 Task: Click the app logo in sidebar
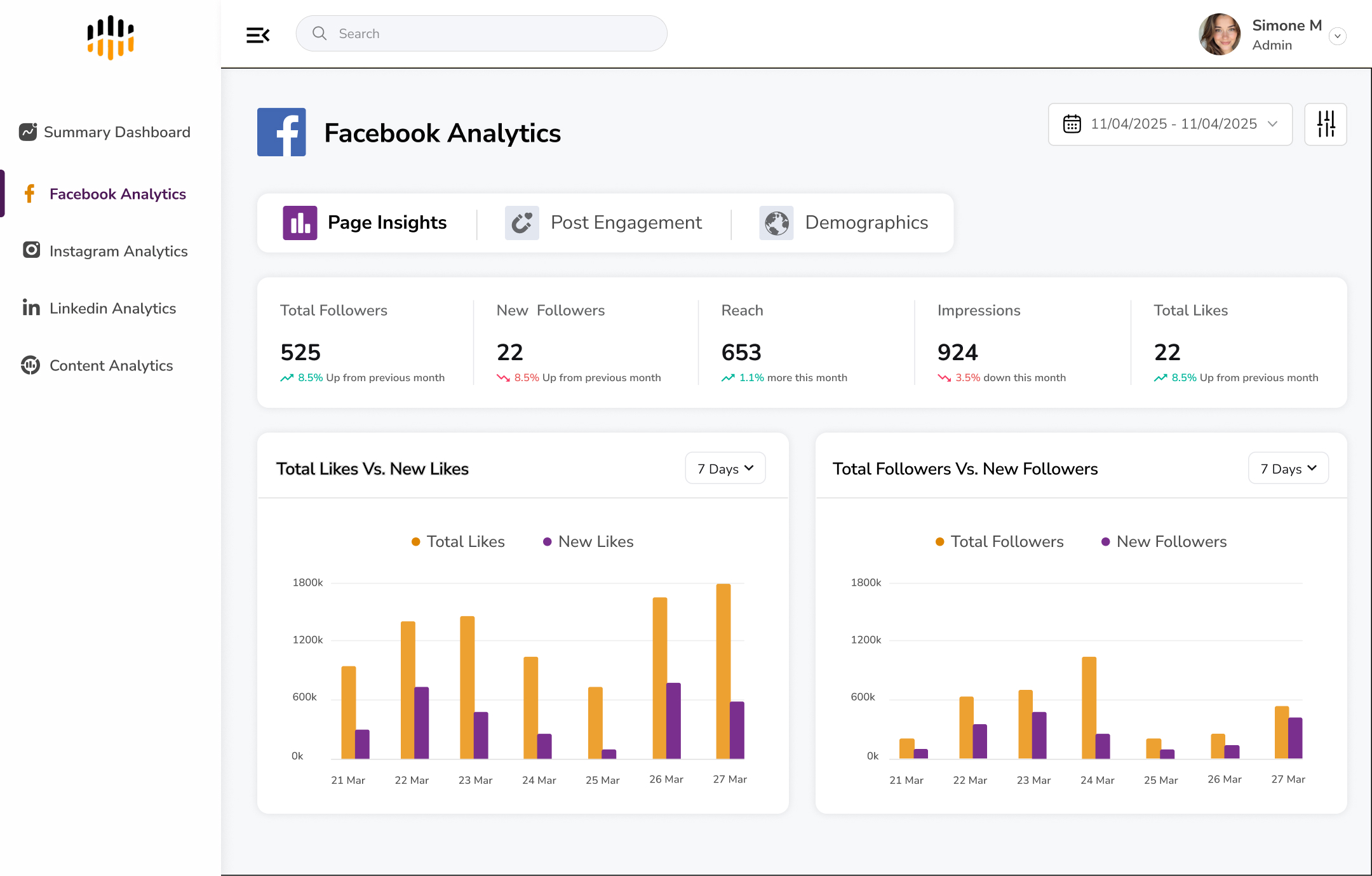point(111,37)
